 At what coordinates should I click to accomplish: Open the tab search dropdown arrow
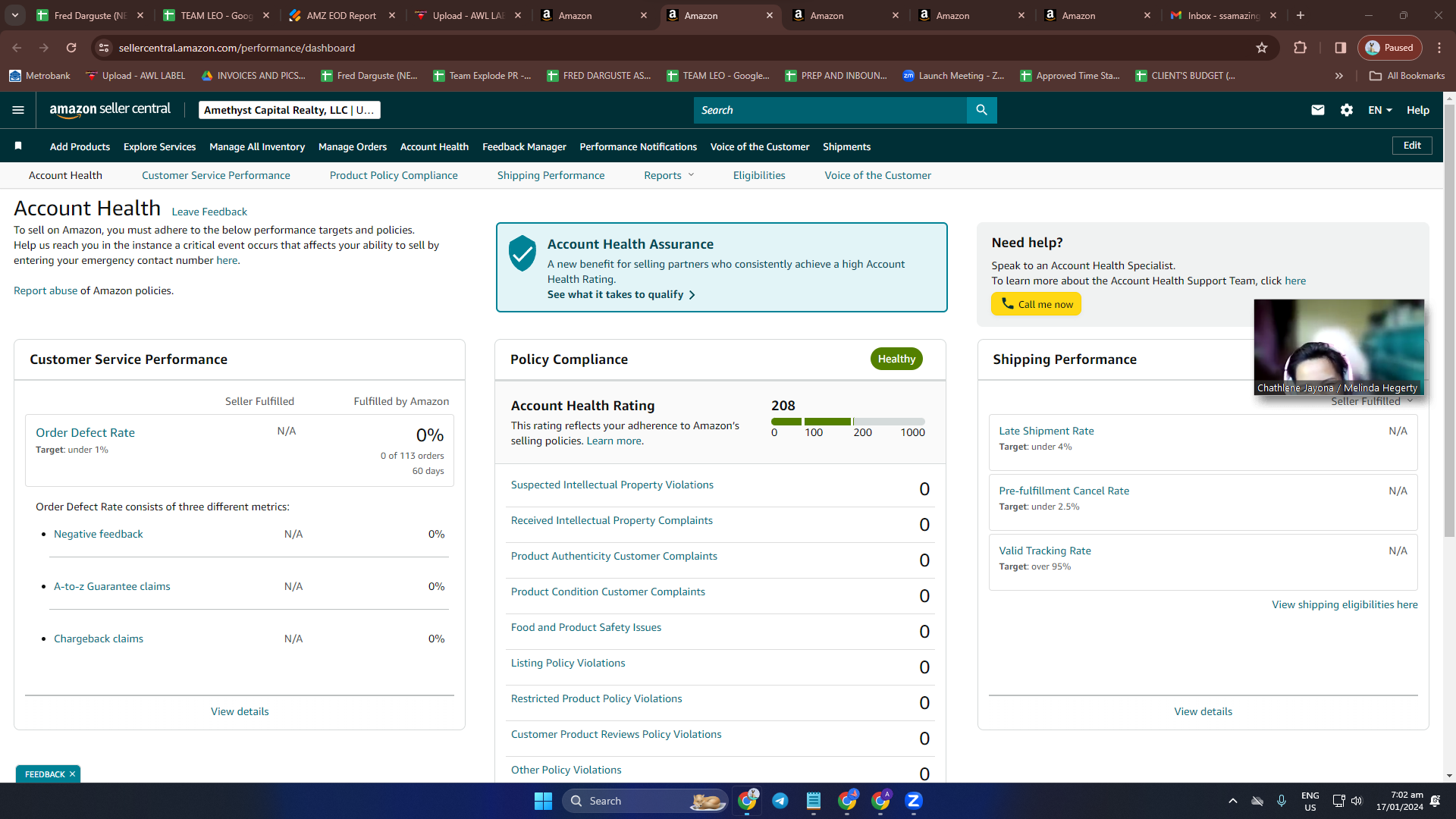(15, 15)
